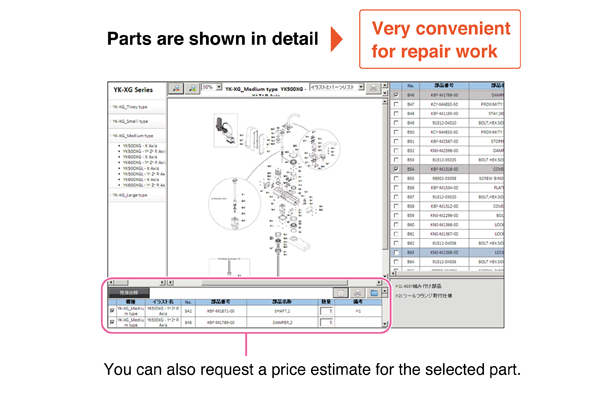
Task: Select the first YK600XG - X Axis entry
Action: [140, 157]
